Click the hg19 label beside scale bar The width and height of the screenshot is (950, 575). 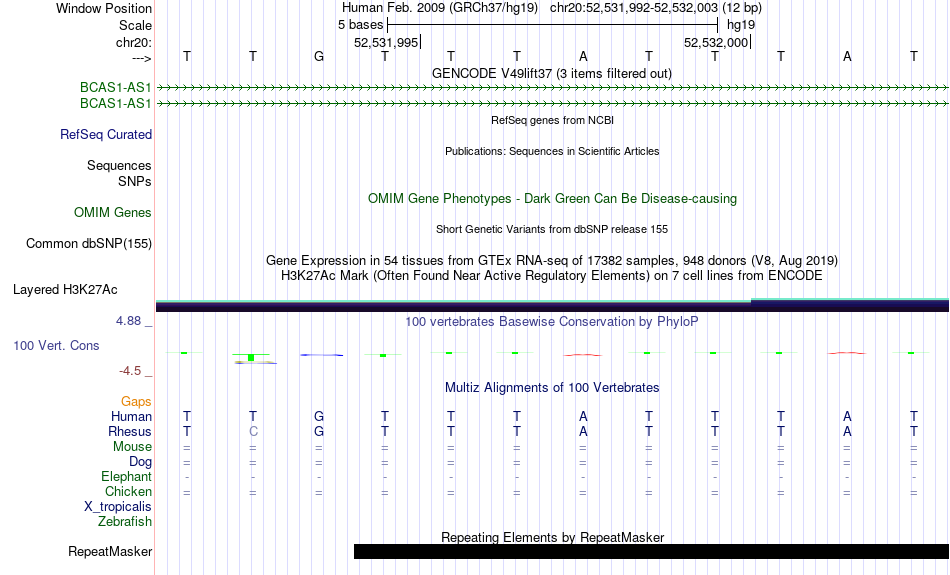[741, 25]
